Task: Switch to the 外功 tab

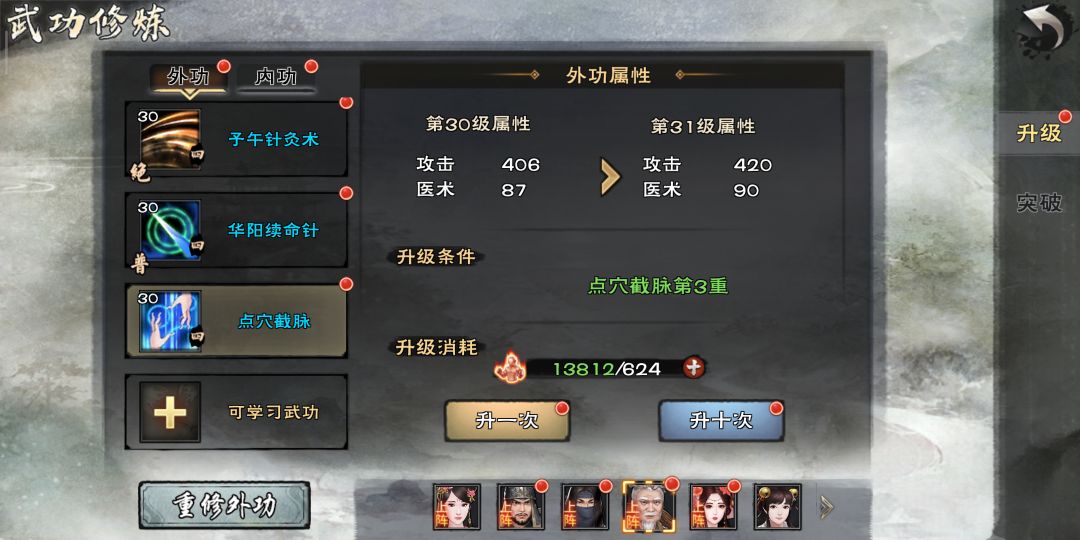Action: (189, 78)
